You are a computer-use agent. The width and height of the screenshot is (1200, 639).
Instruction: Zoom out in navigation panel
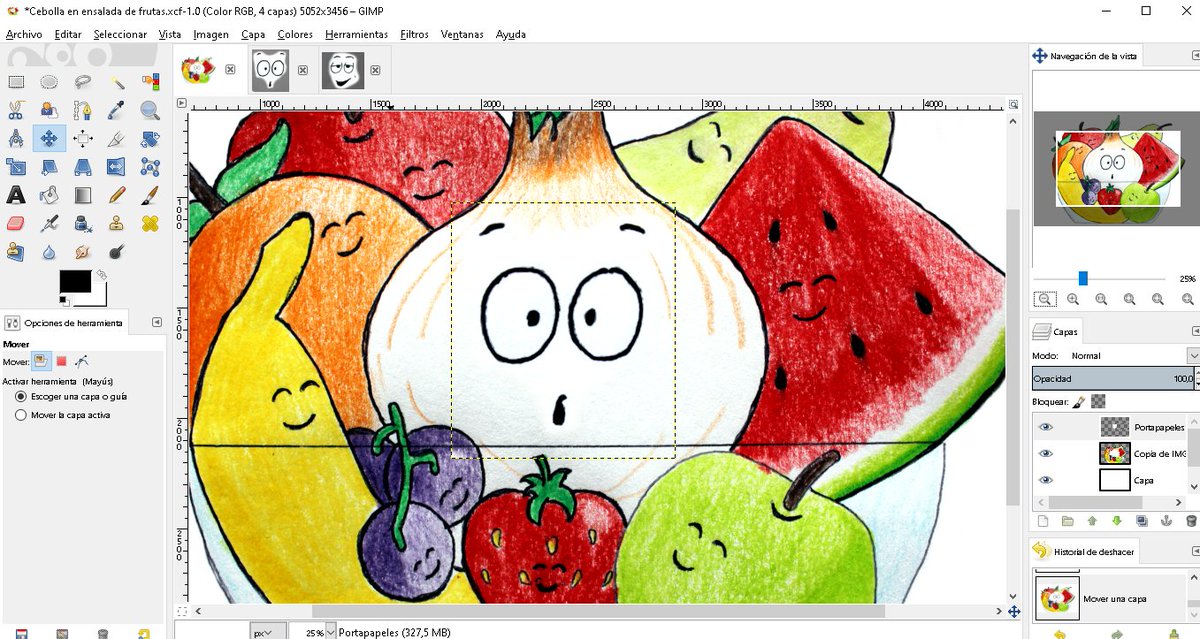pos(1044,299)
